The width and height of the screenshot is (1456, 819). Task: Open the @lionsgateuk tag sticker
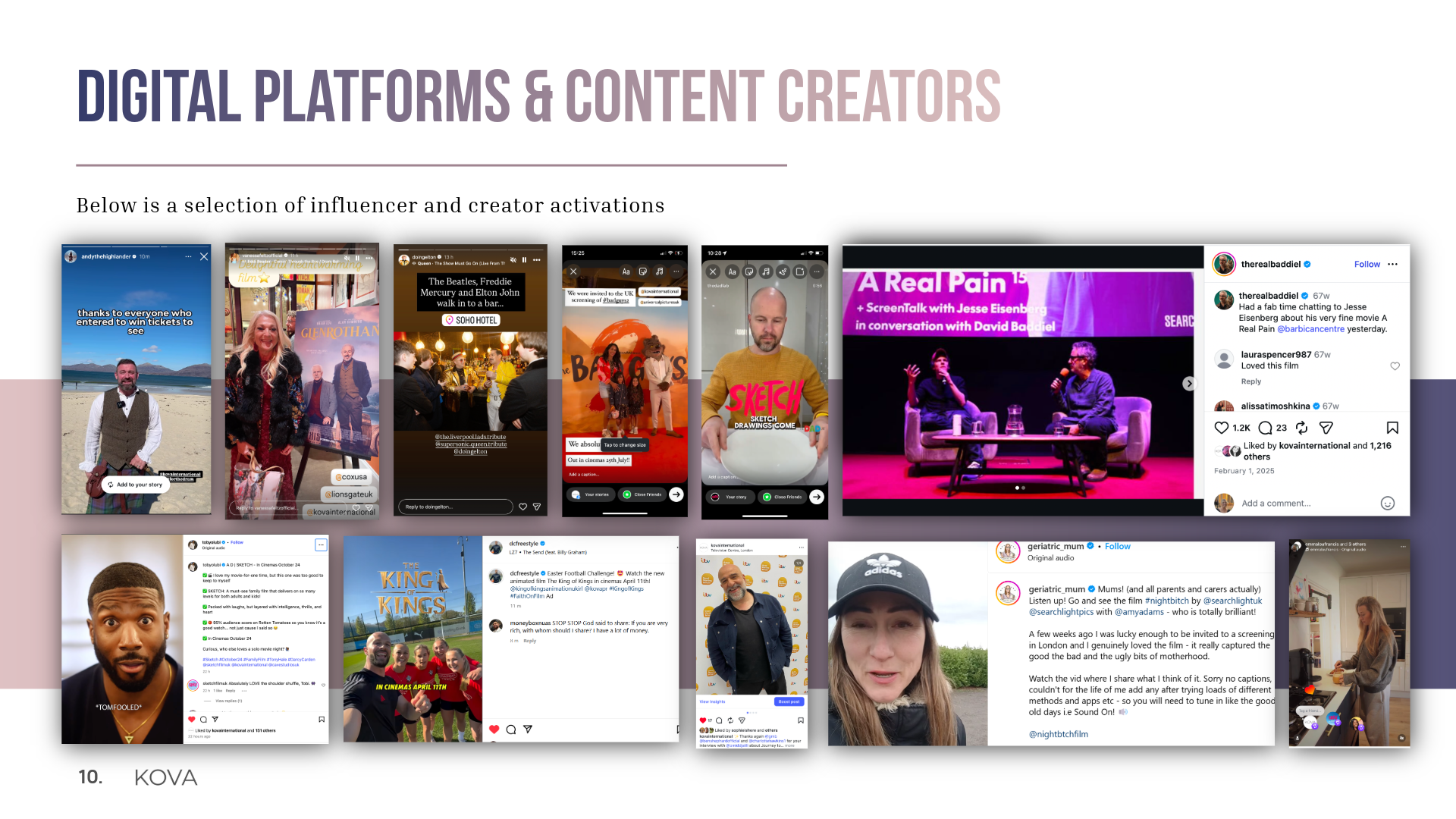tap(350, 494)
